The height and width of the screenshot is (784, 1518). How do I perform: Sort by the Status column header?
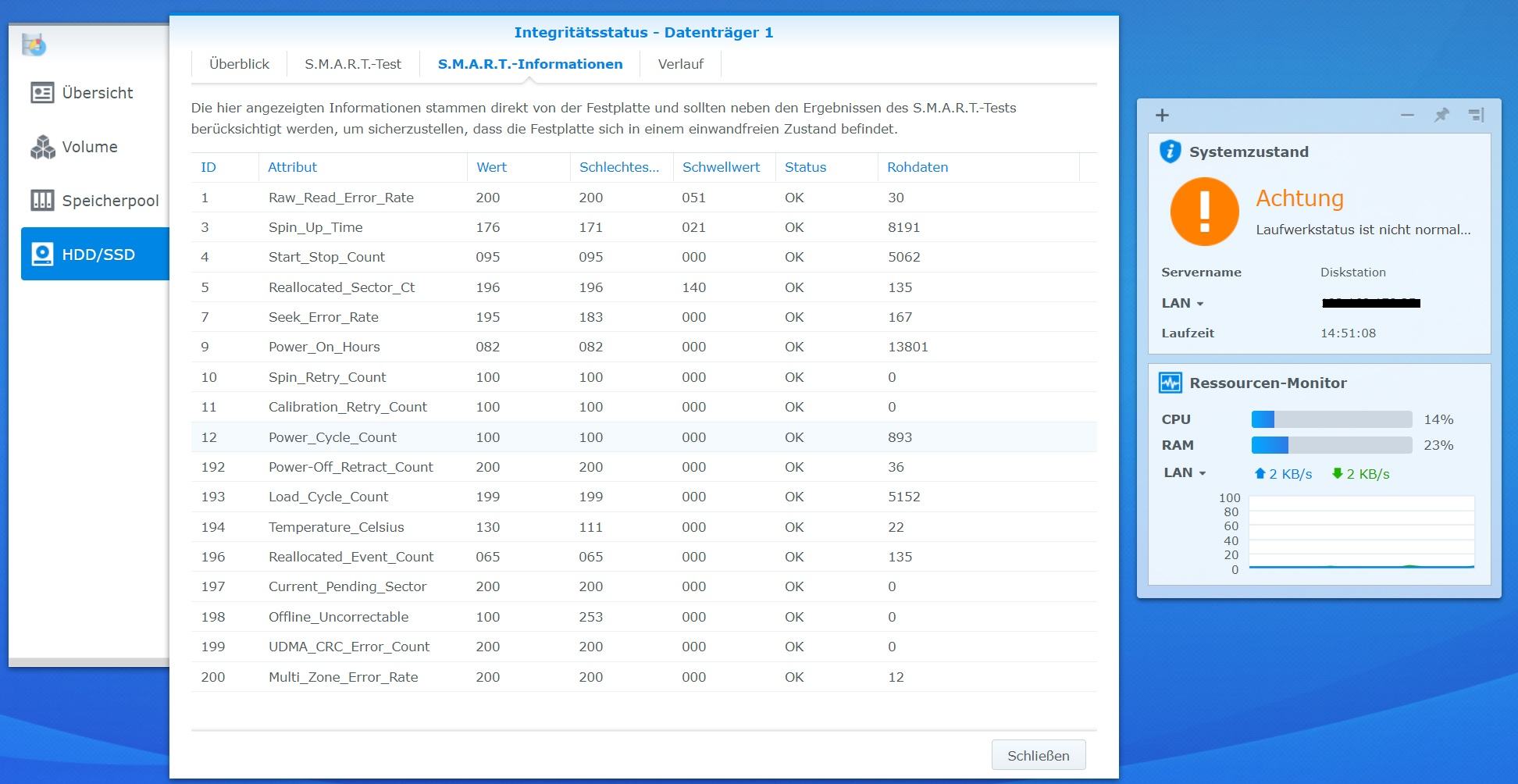(x=827, y=167)
